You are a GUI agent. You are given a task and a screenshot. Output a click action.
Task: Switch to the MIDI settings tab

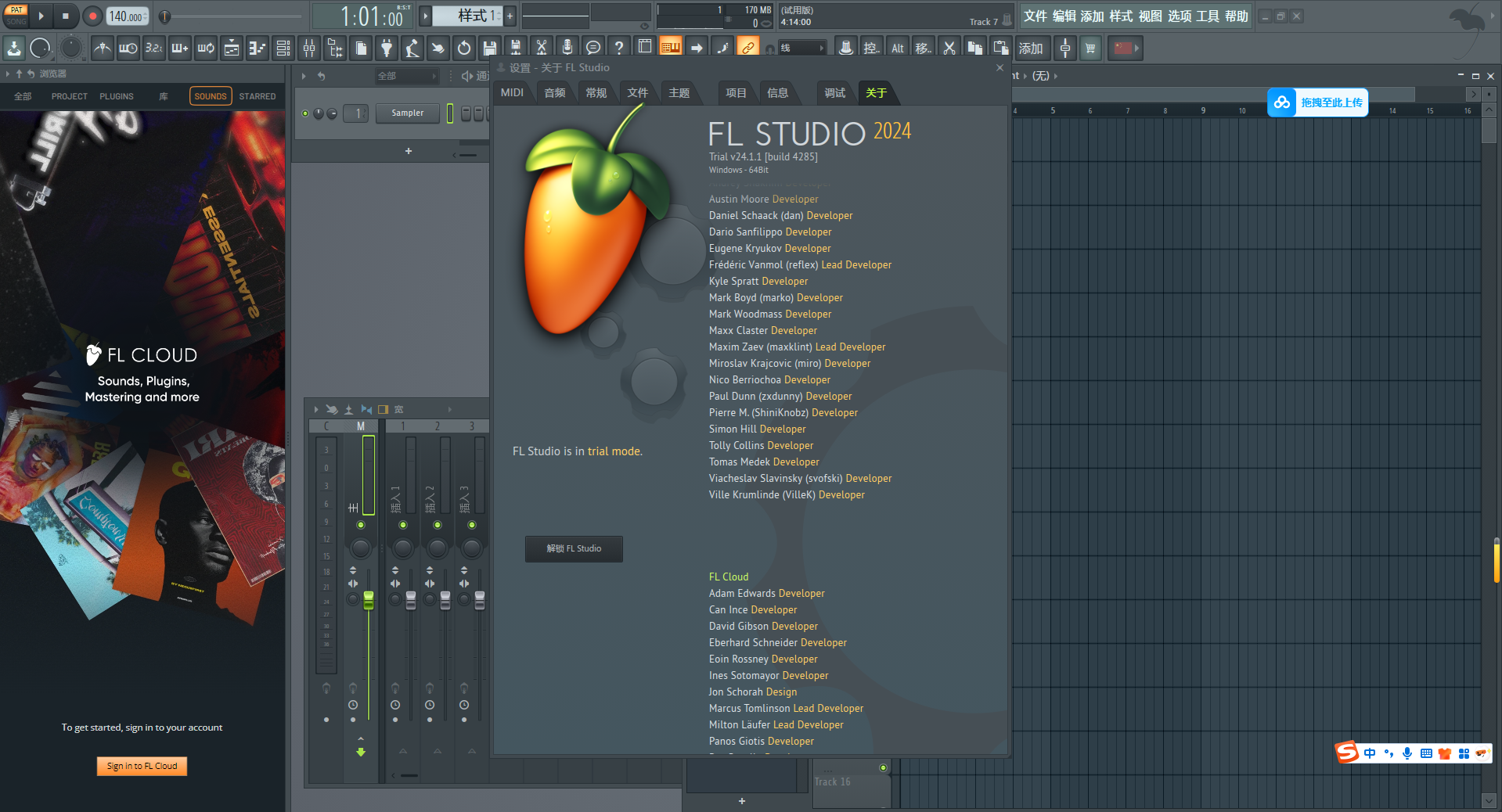(512, 92)
